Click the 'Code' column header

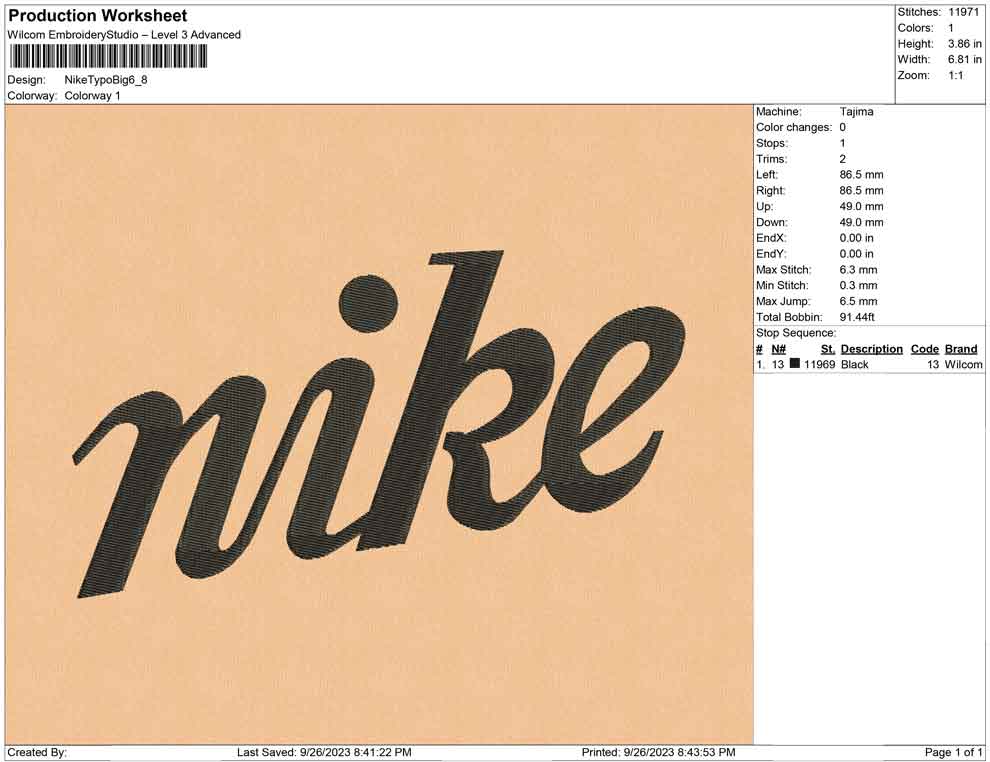point(925,349)
